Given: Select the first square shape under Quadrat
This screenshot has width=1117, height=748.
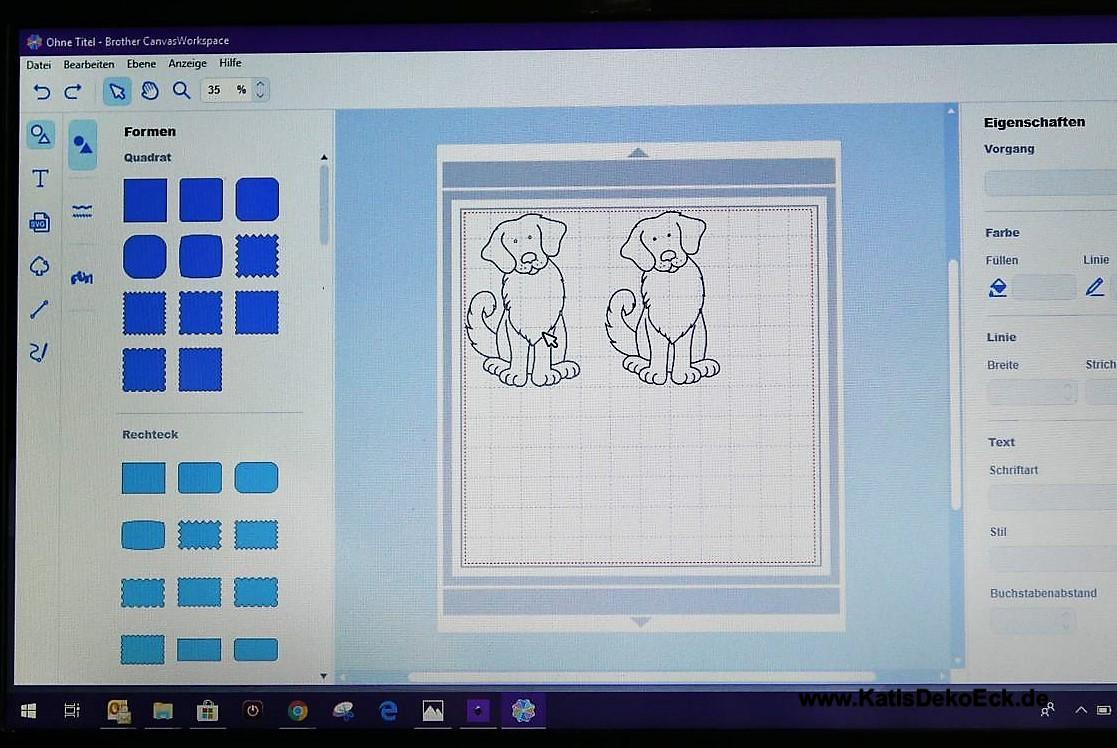Looking at the screenshot, I should click(x=145, y=200).
